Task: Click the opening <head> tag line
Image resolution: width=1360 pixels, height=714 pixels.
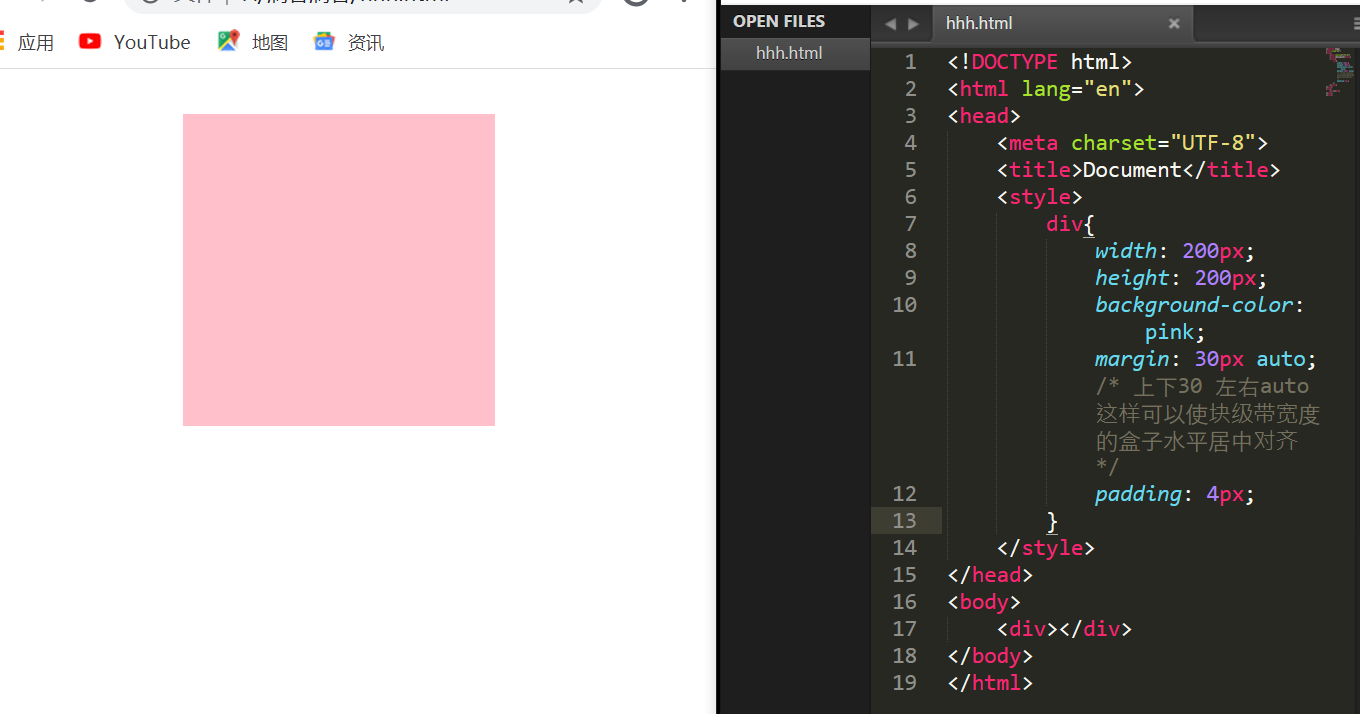Action: point(984,116)
